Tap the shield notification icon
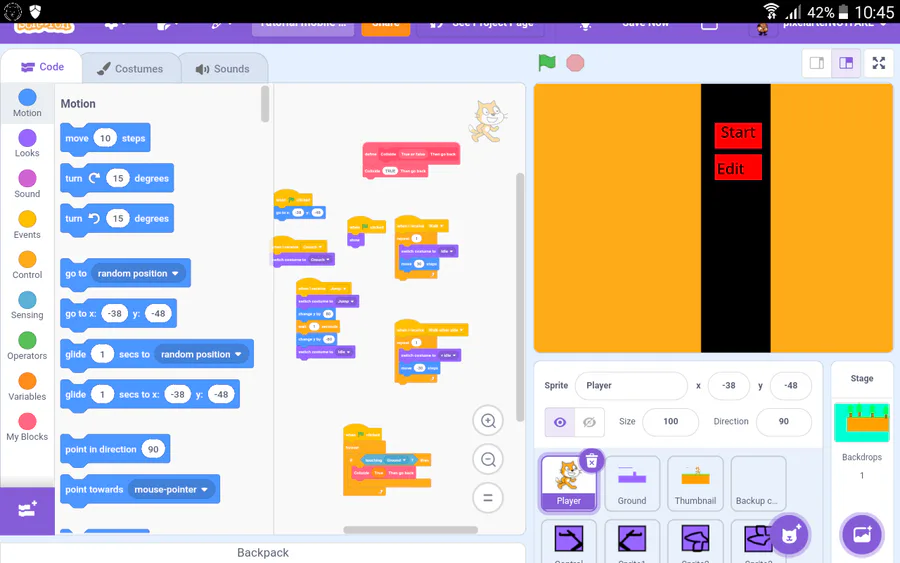Screen dimensions: 900x563 pyautogui.click(x=36, y=11)
